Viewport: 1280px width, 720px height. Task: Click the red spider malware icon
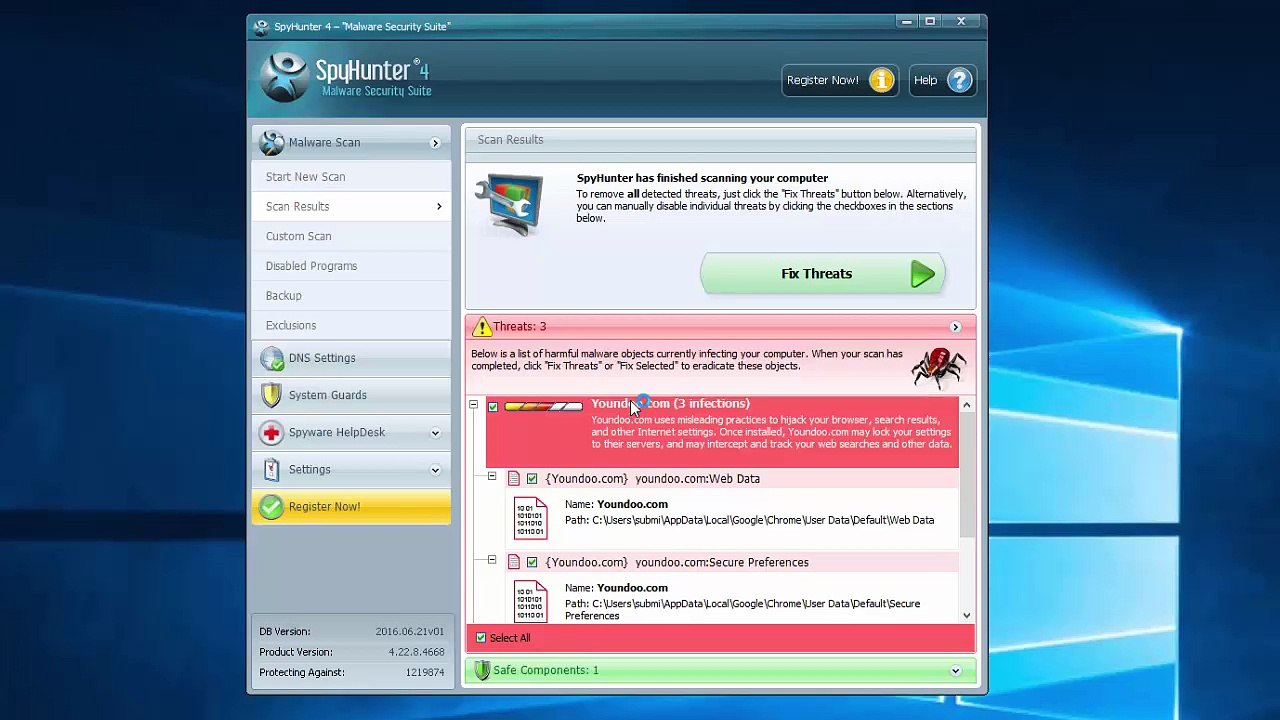(x=938, y=366)
